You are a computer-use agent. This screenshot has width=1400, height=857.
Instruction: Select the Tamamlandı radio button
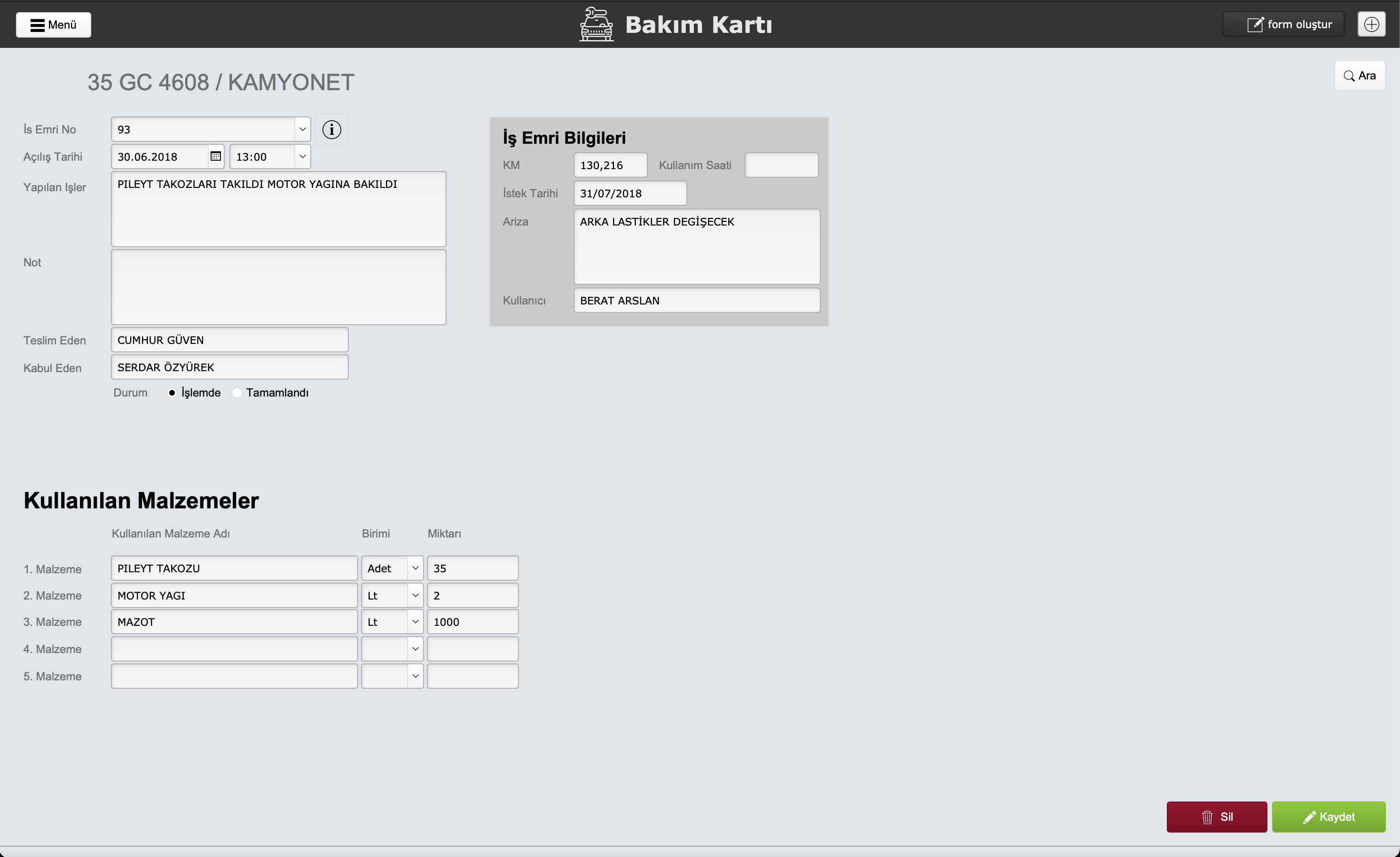coord(237,392)
